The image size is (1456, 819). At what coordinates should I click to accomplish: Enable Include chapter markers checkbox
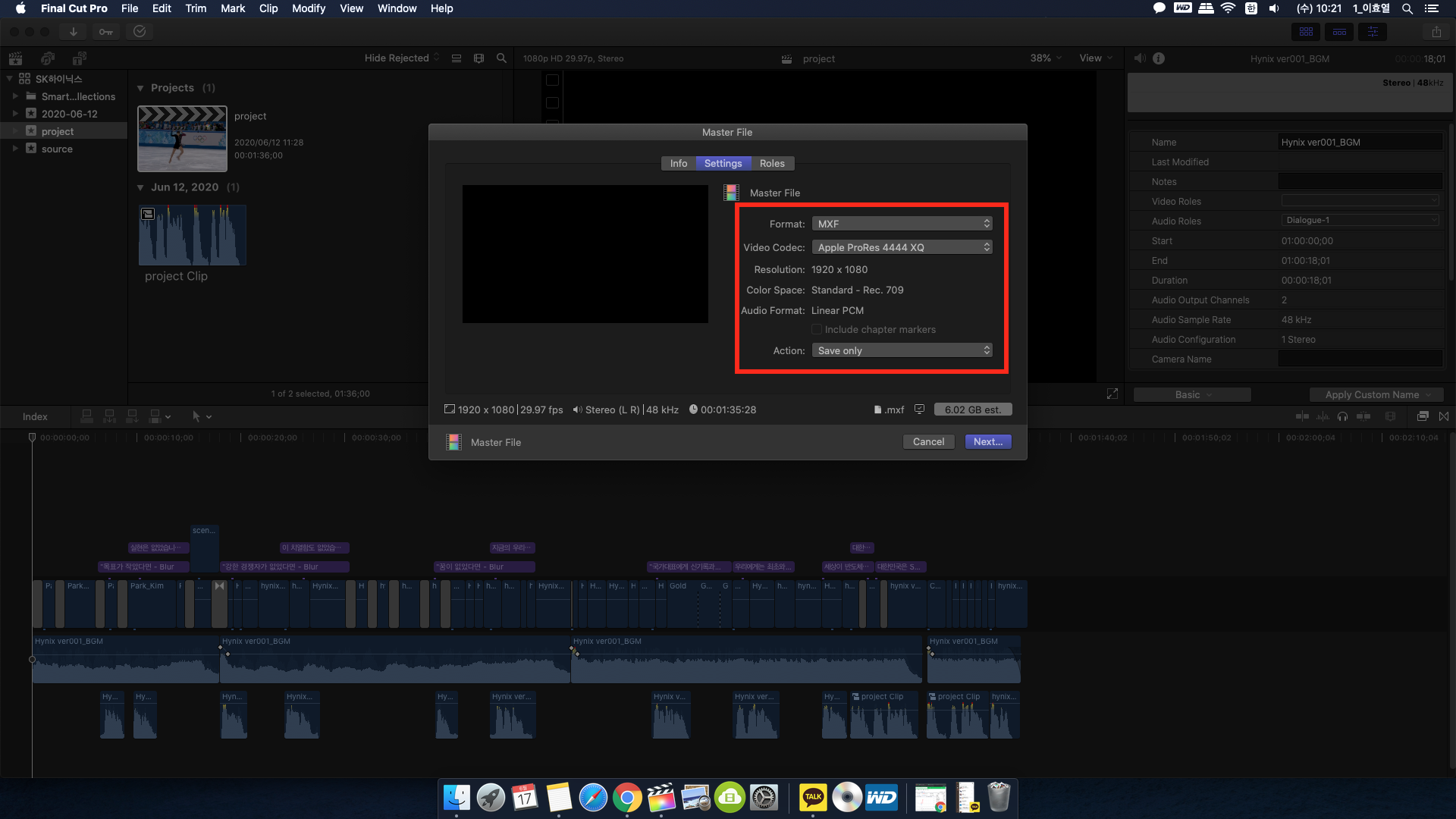pyautogui.click(x=817, y=330)
